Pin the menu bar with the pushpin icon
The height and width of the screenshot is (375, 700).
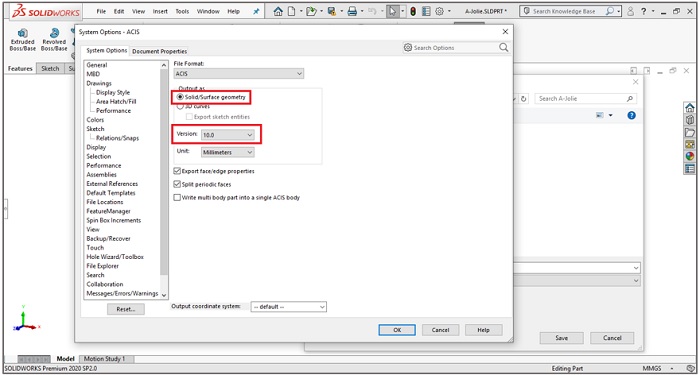[x=256, y=12]
